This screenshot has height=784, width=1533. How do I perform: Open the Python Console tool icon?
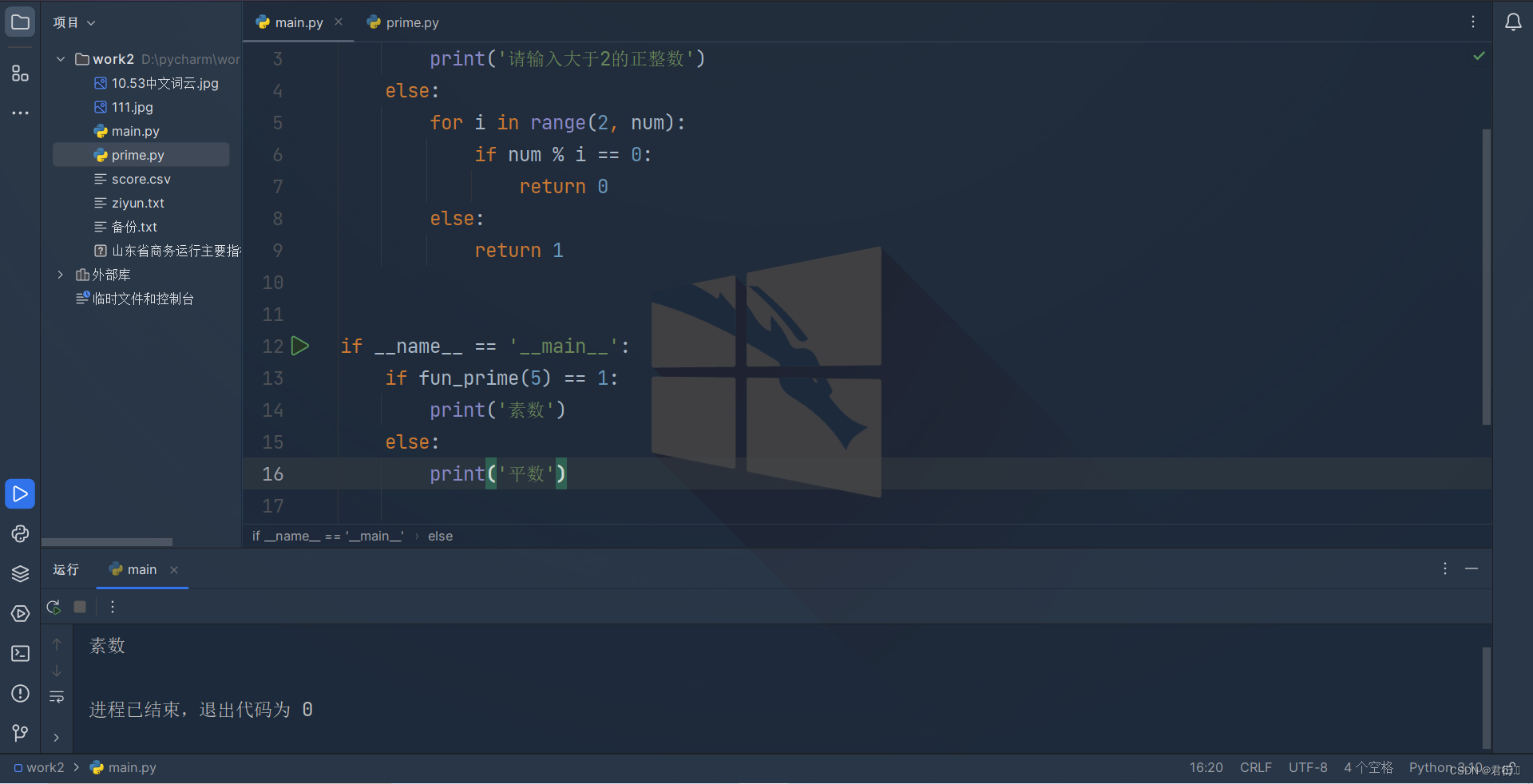coord(20,534)
